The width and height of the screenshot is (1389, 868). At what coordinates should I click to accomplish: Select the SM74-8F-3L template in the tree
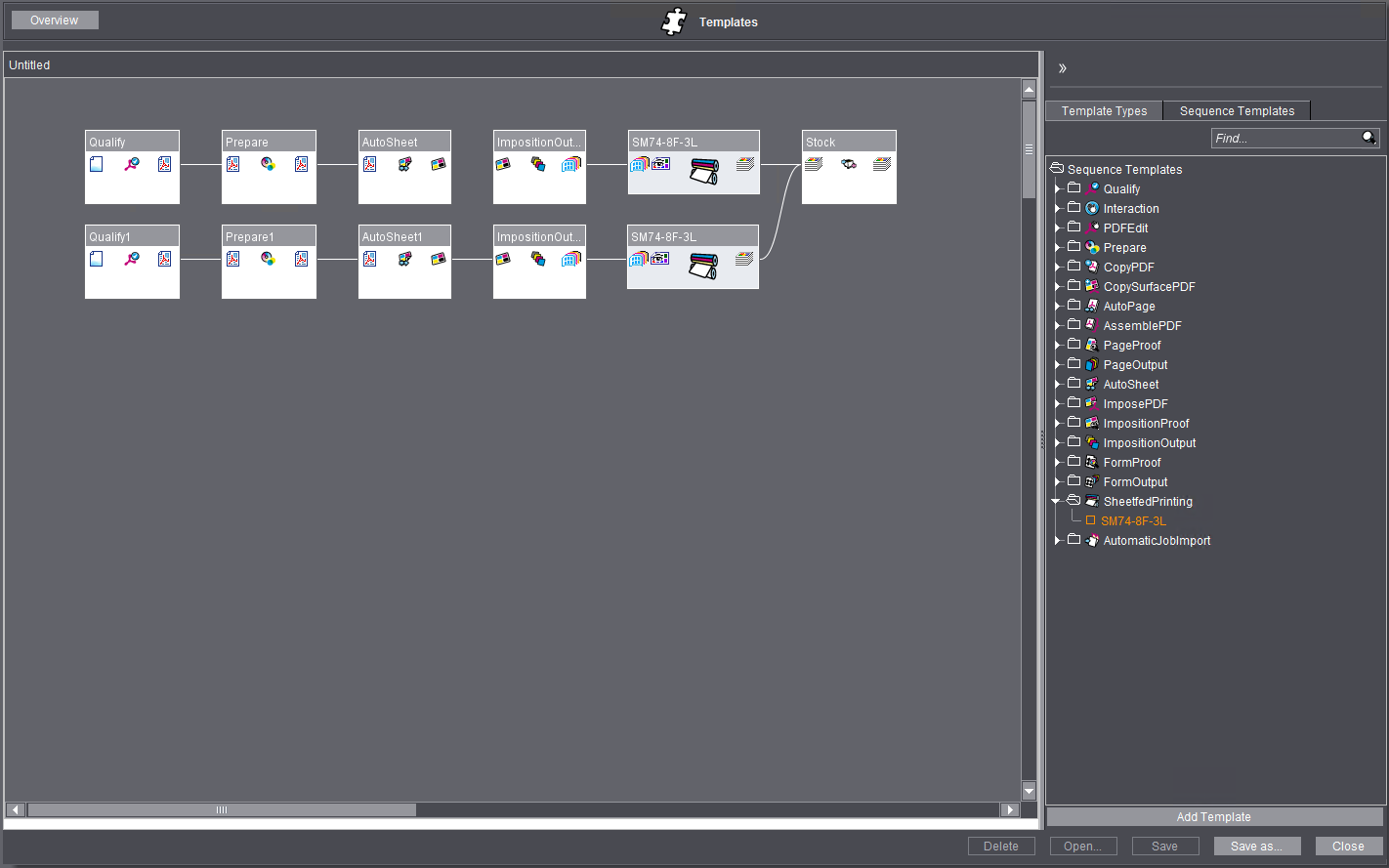click(x=1133, y=520)
